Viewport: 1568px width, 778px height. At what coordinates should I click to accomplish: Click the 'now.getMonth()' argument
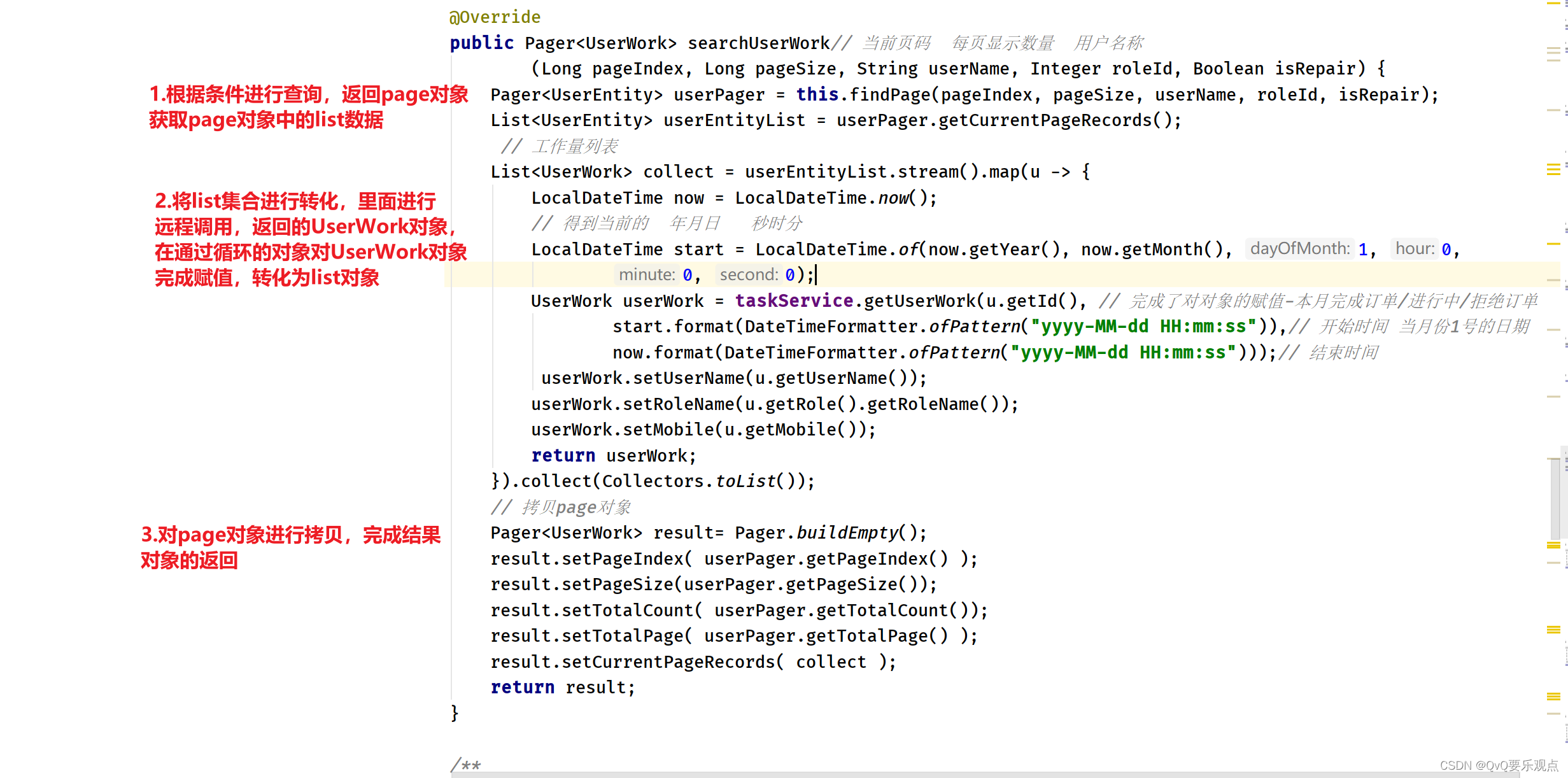click(1152, 250)
